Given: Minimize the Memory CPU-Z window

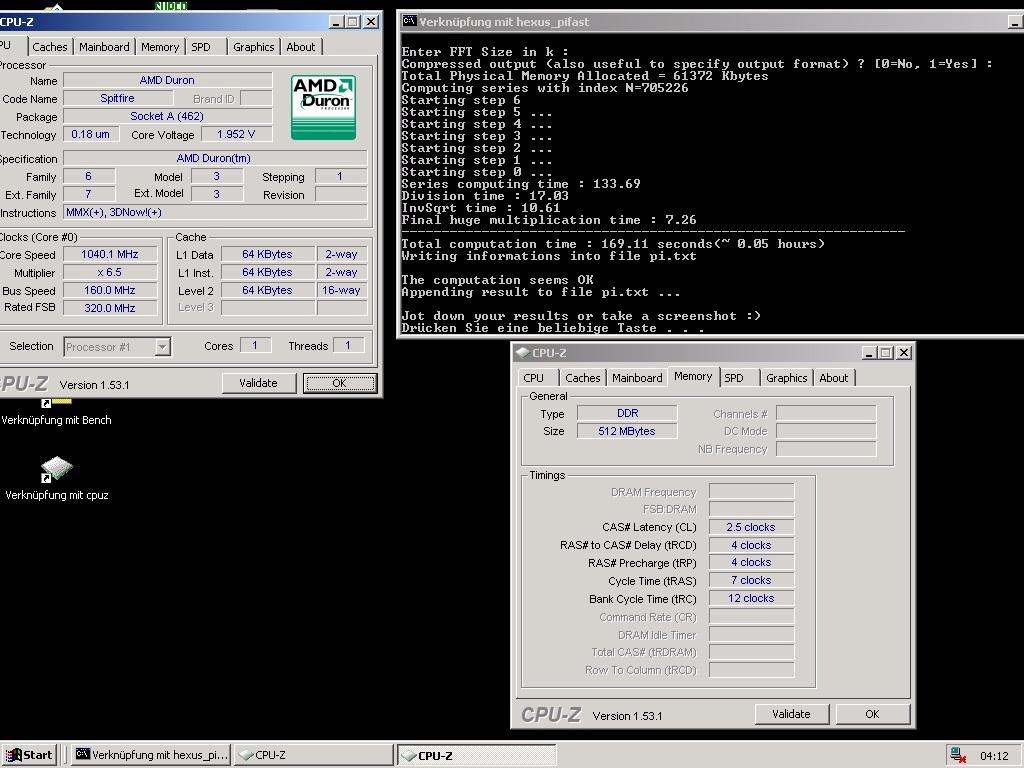Looking at the screenshot, I should pos(869,353).
